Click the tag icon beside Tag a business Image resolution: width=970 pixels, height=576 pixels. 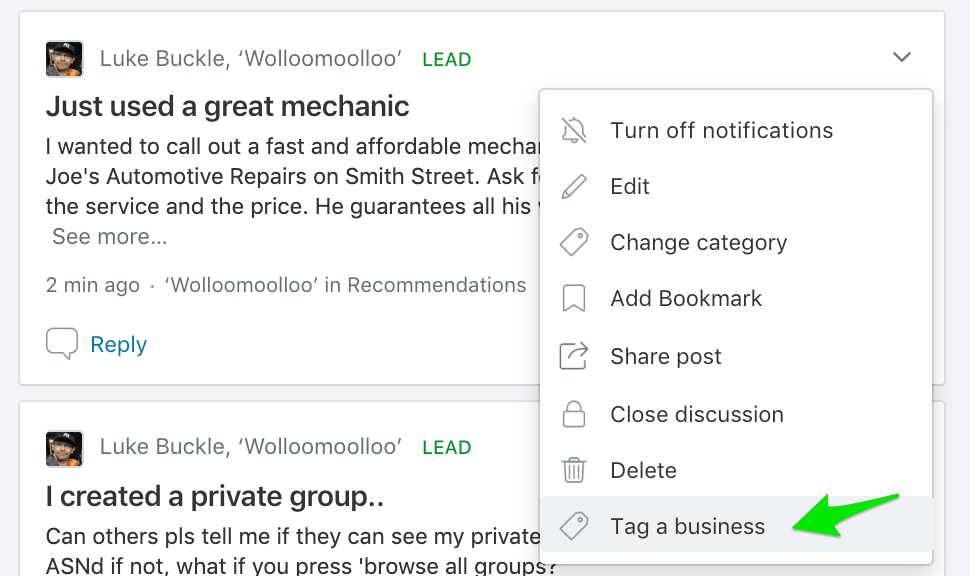coord(573,526)
